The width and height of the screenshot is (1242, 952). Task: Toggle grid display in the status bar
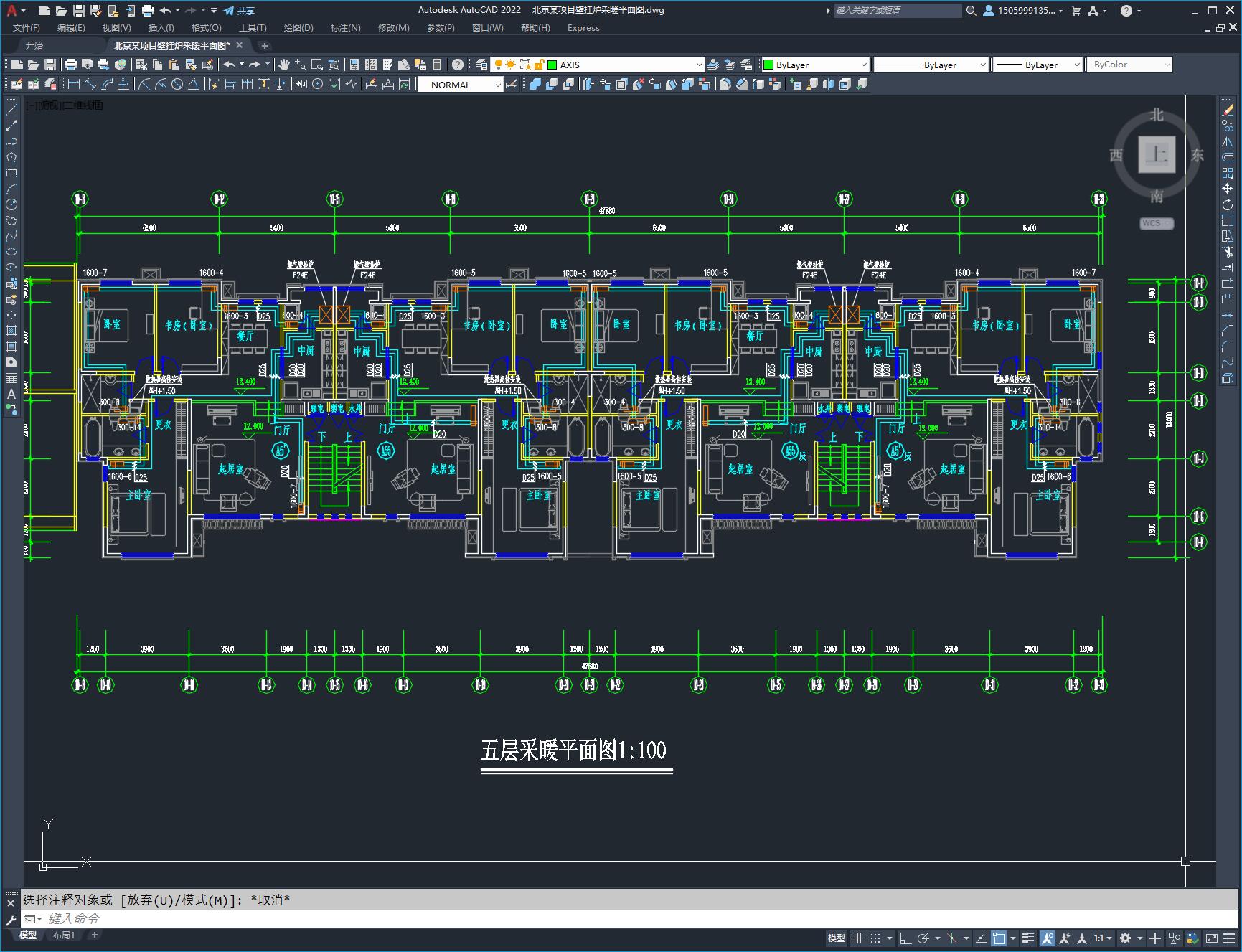[857, 938]
